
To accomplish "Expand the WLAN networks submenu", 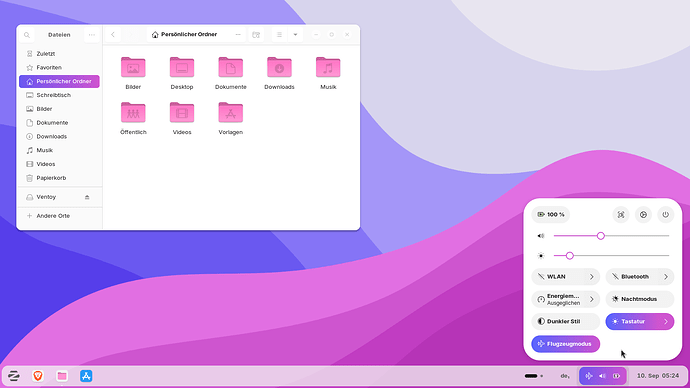I will [592, 277].
